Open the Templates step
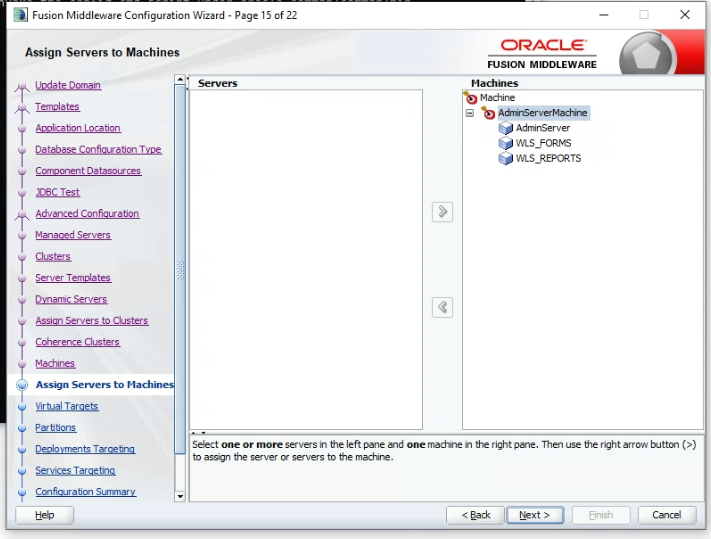Screen dimensions: 711x539 click(x=57, y=107)
